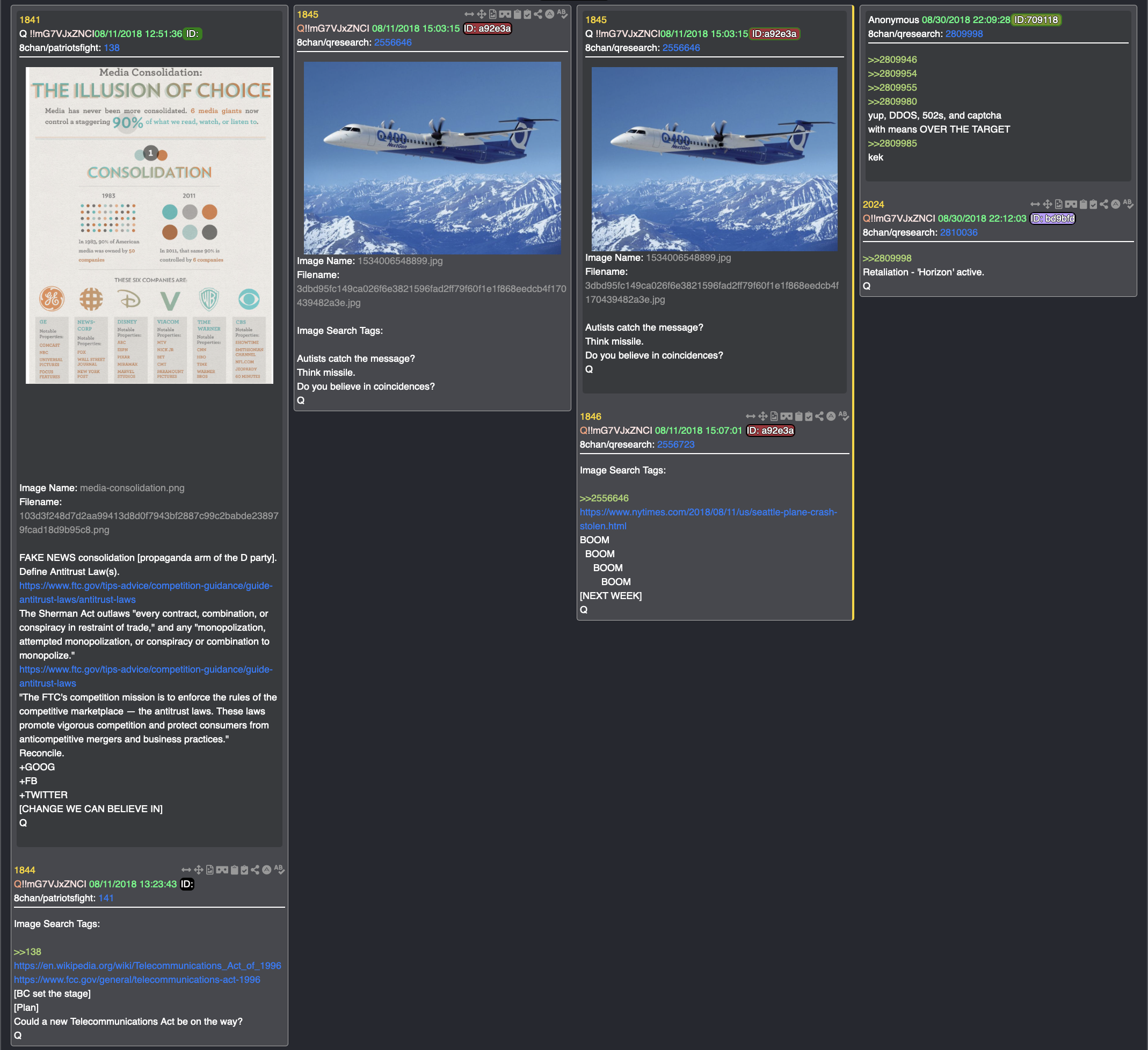The image size is (1148, 1050).
Task: Click VR goggles icon on post 1846
Action: tap(787, 416)
